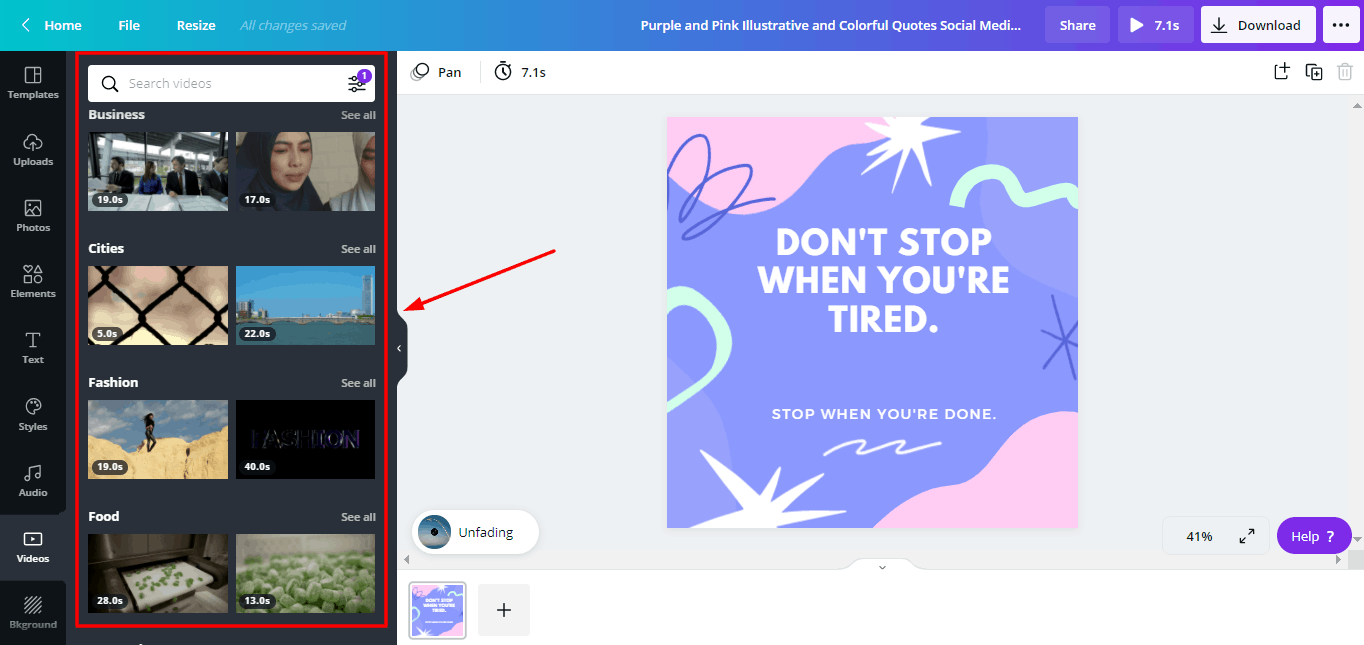The height and width of the screenshot is (645, 1364).
Task: See all Business videos
Action: point(358,115)
